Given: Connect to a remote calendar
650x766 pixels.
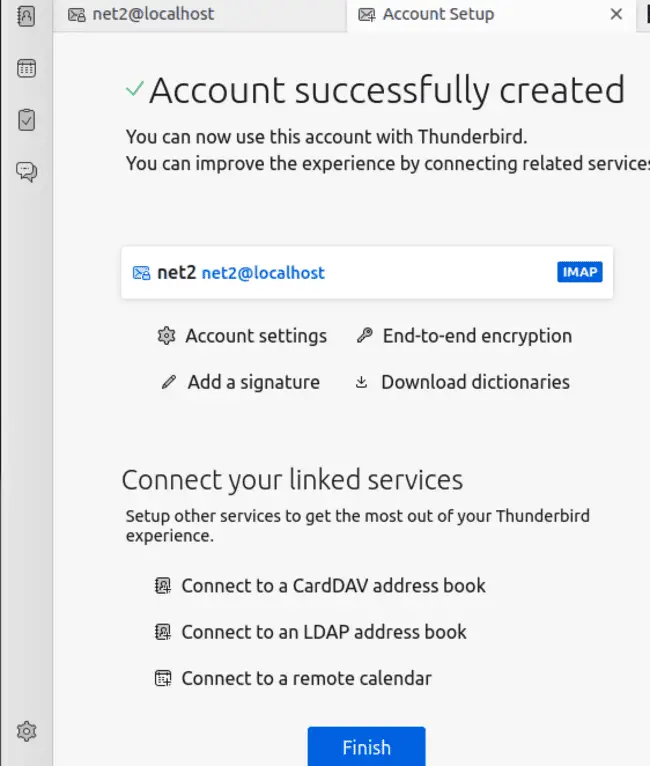Looking at the screenshot, I should [x=293, y=679].
